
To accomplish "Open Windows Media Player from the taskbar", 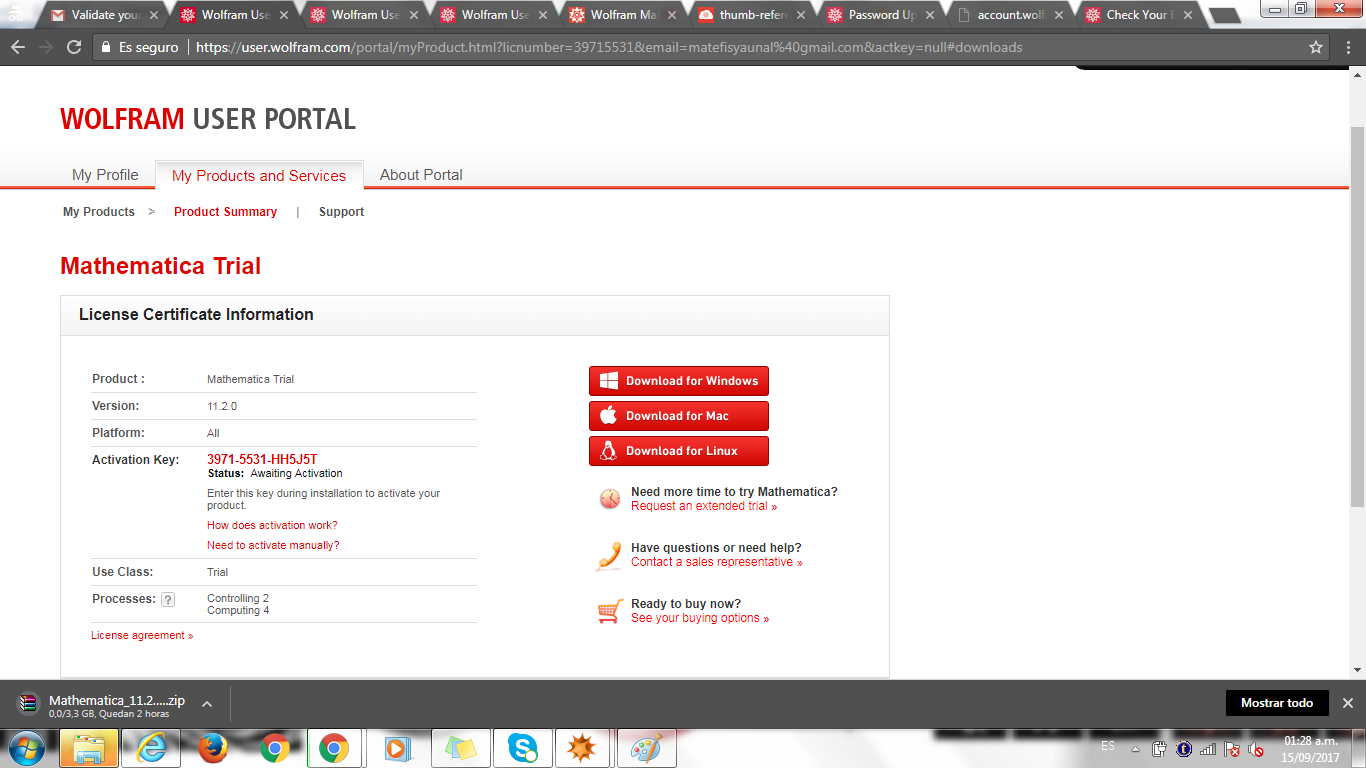I will click(x=399, y=748).
